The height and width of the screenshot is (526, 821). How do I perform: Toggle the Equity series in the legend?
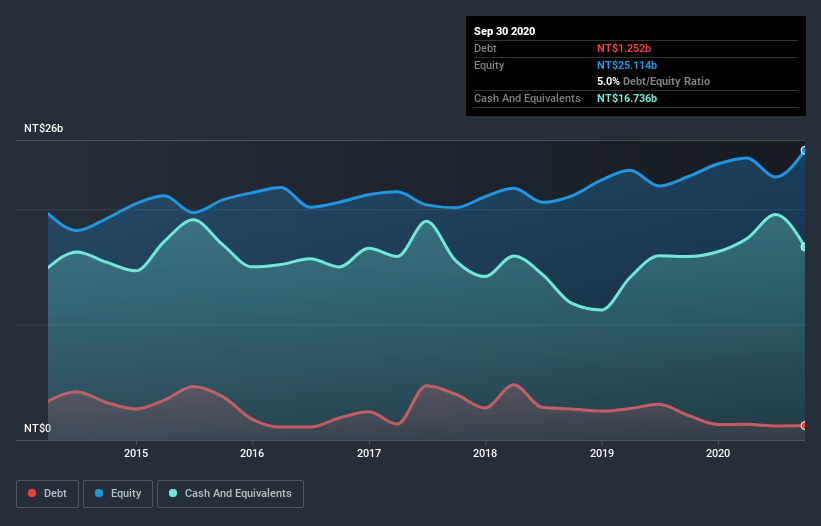point(118,494)
